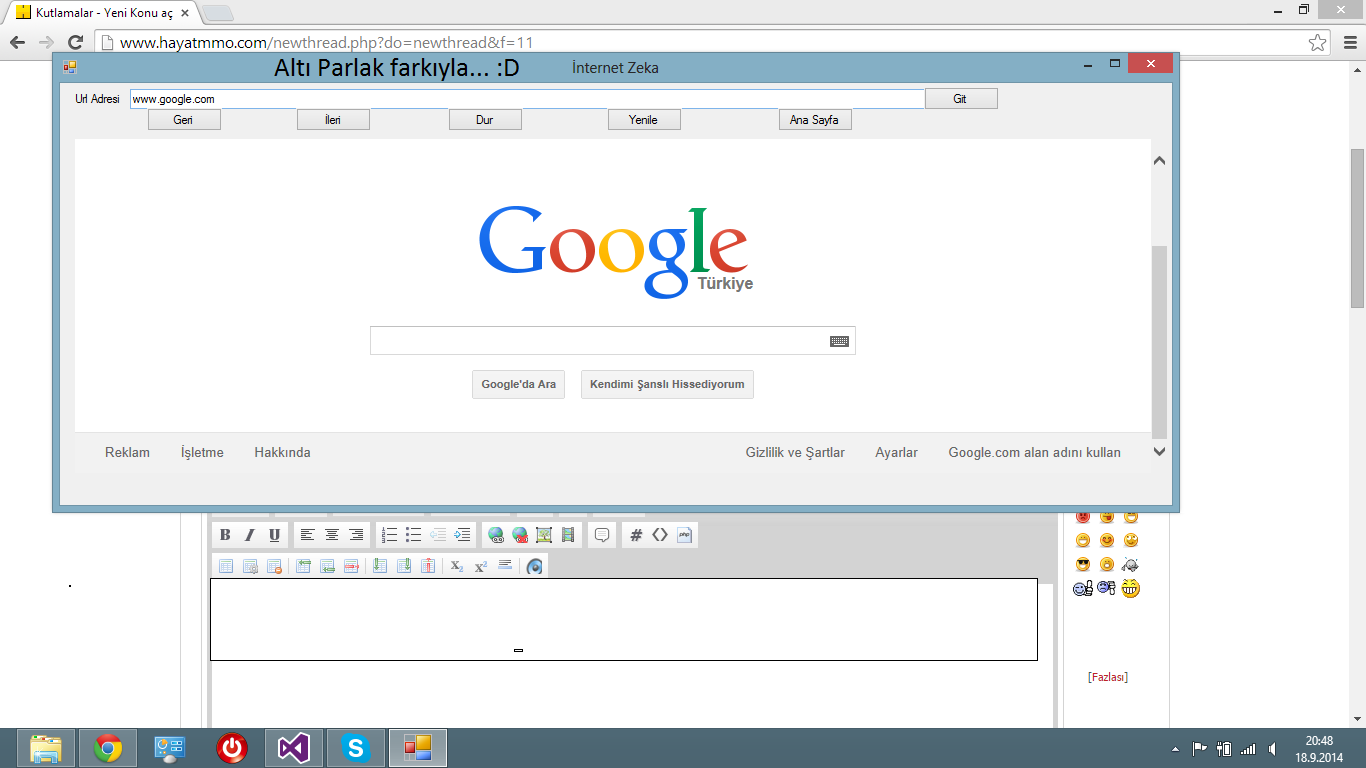Viewport: 1366px width, 768px height.
Task: Show hidden system tray icons
Action: click(x=1175, y=748)
